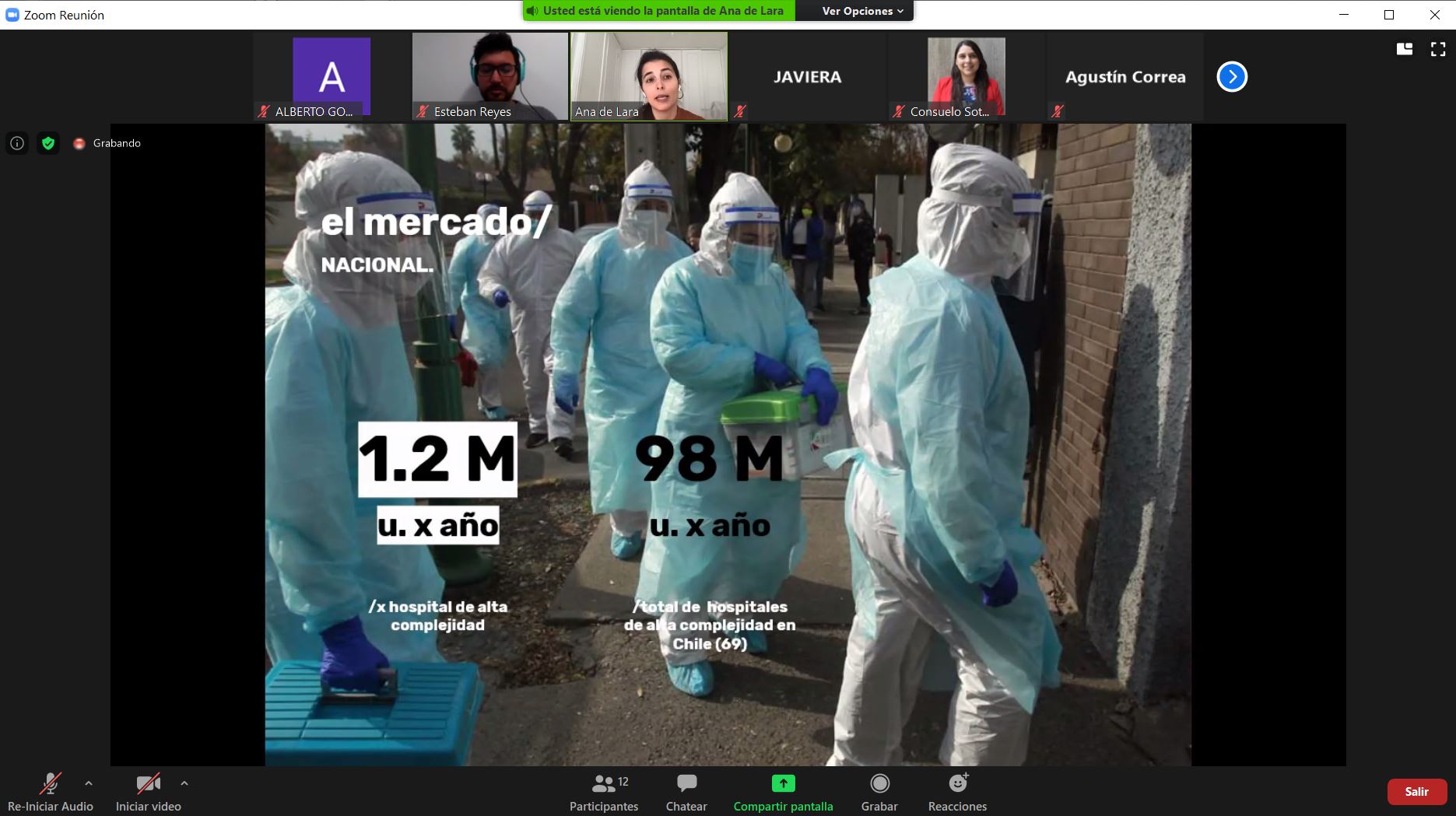The image size is (1456, 816).
Task: Click muted mic icon on Consuelo Sot... tile
Action: point(899,111)
